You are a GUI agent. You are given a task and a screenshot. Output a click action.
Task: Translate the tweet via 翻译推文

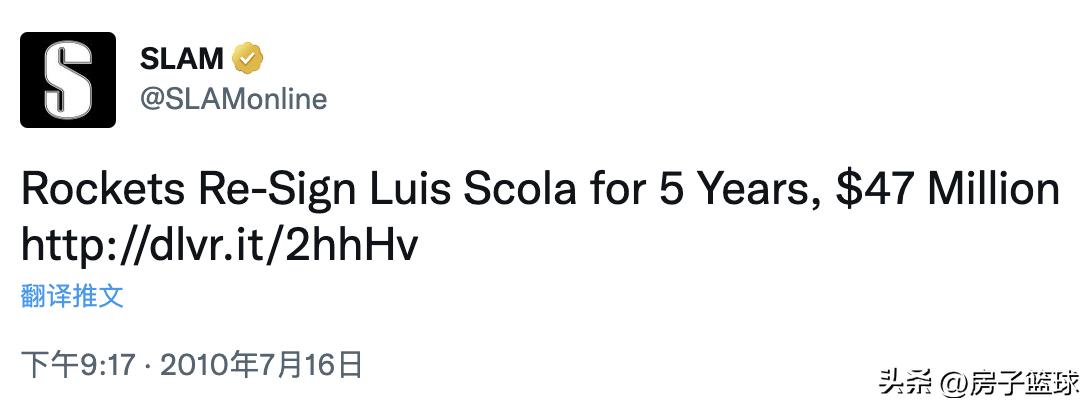coord(72,295)
